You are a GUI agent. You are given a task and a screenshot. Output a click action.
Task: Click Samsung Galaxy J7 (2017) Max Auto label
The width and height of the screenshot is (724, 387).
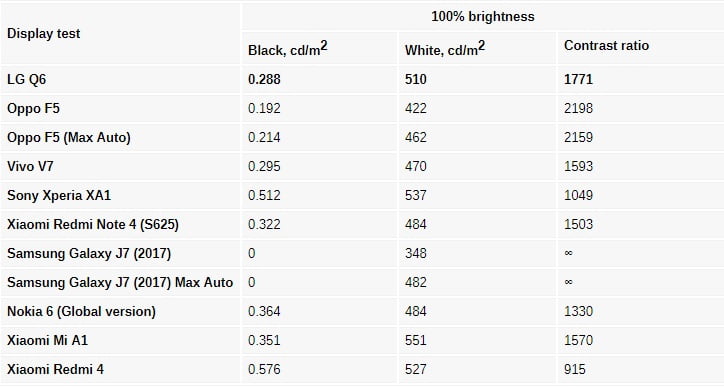(x=120, y=282)
